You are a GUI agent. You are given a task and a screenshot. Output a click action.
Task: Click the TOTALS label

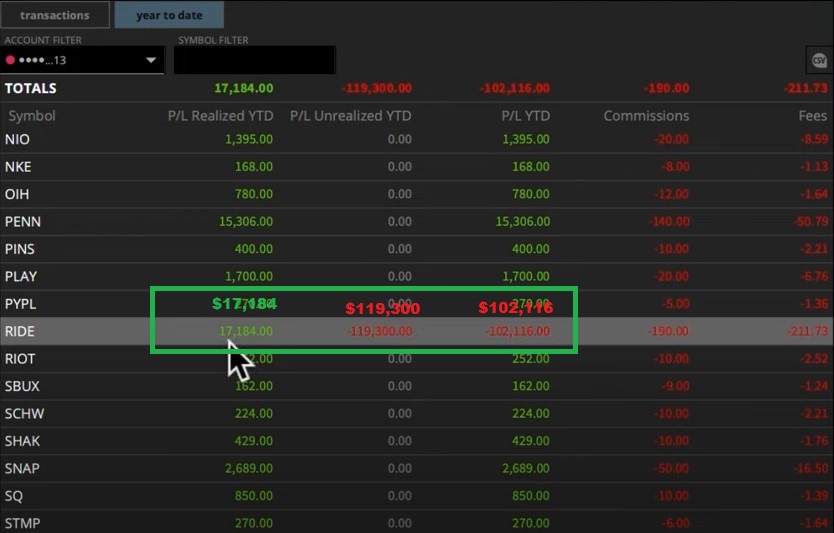[30, 88]
